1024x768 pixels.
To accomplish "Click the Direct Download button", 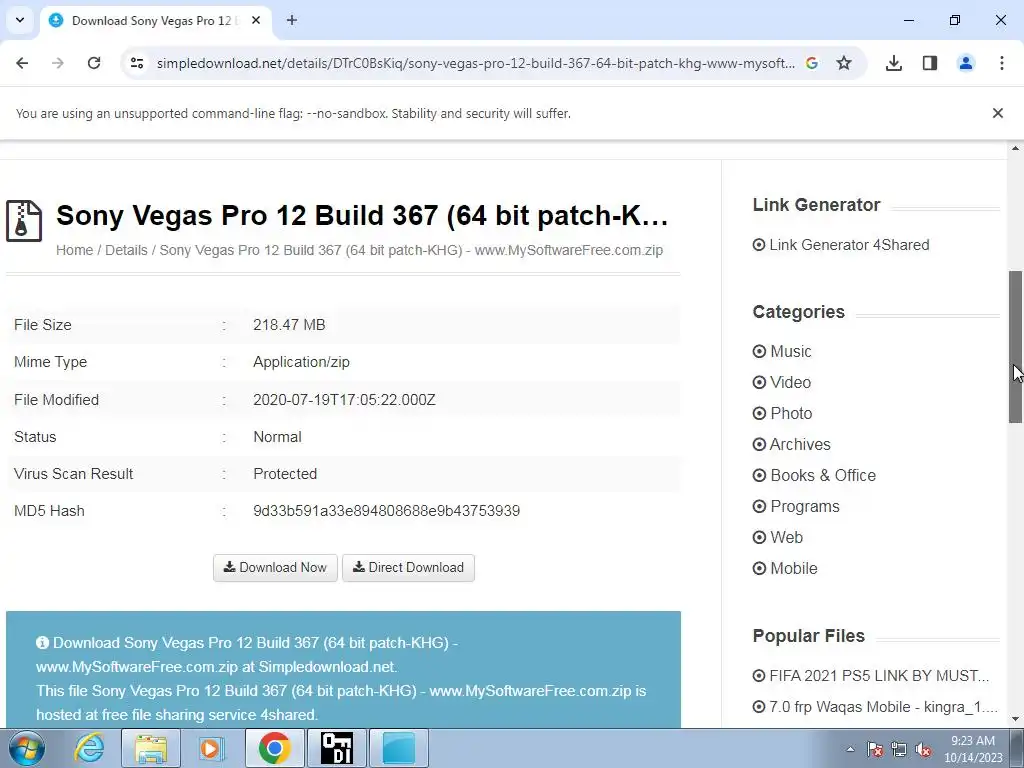I will 408,568.
